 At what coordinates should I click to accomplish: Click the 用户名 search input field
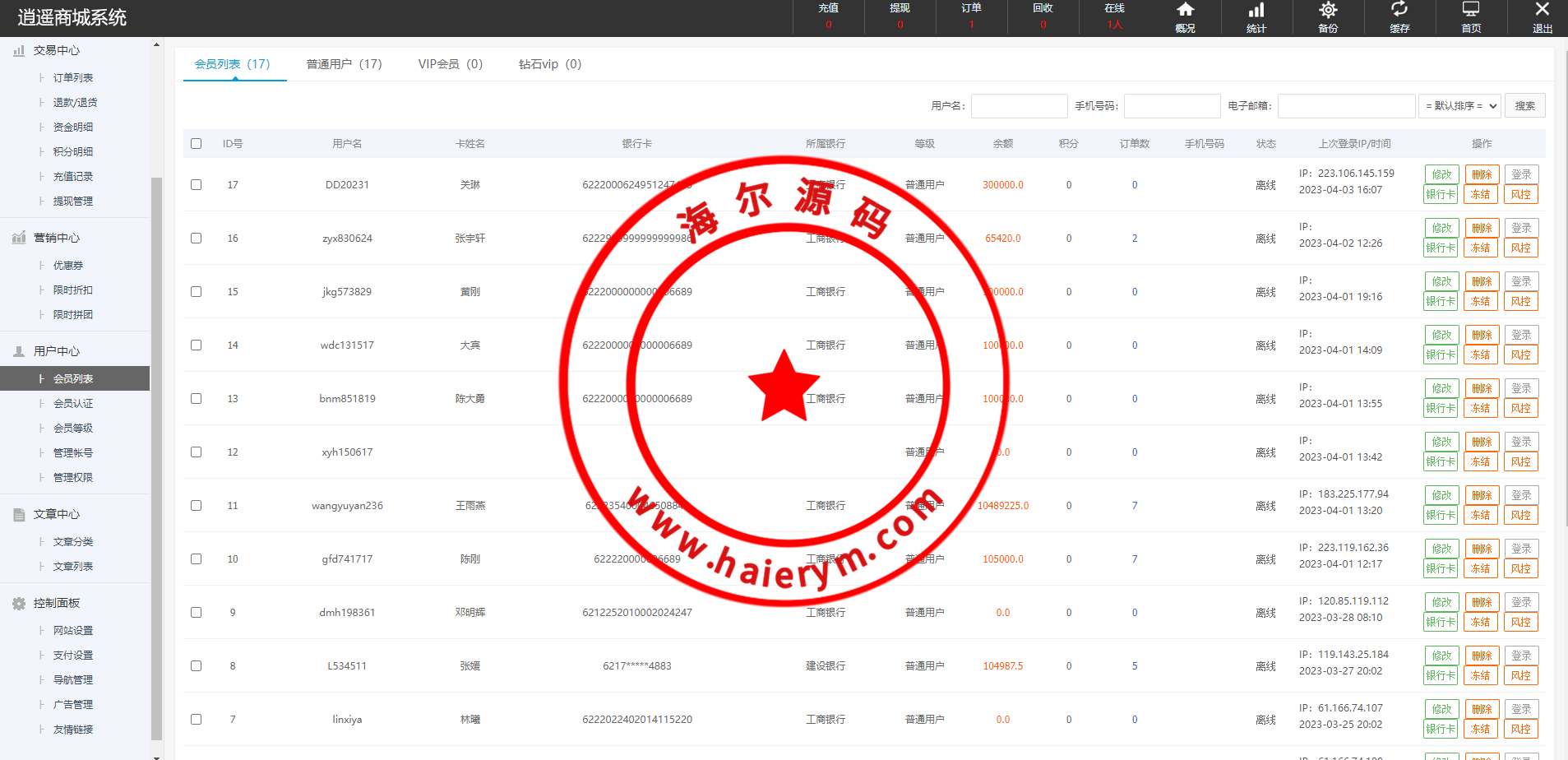point(1019,106)
